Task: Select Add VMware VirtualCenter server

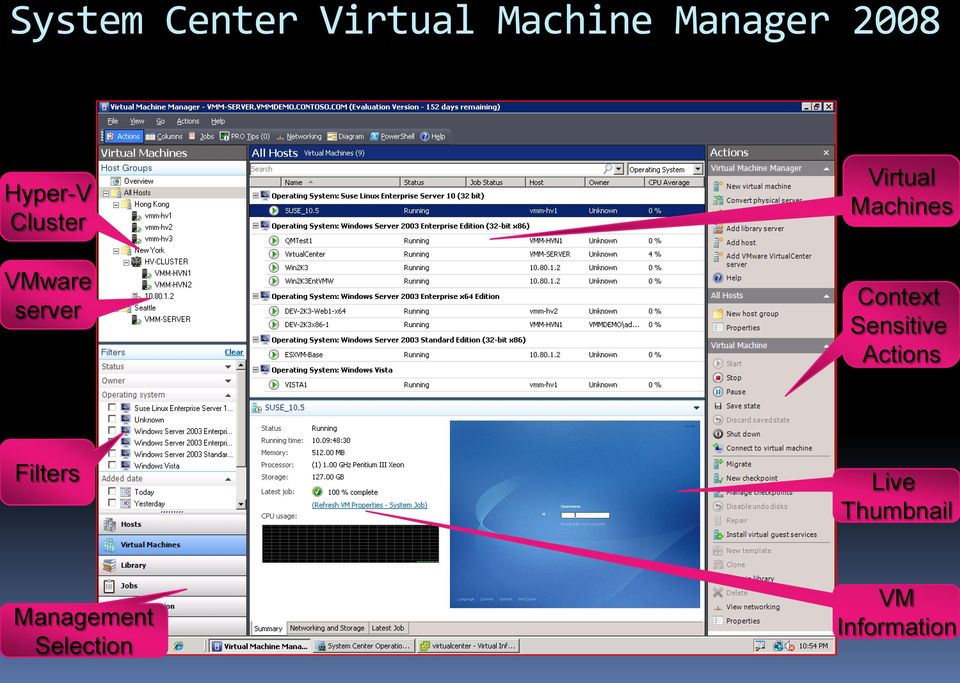Action: click(763, 260)
